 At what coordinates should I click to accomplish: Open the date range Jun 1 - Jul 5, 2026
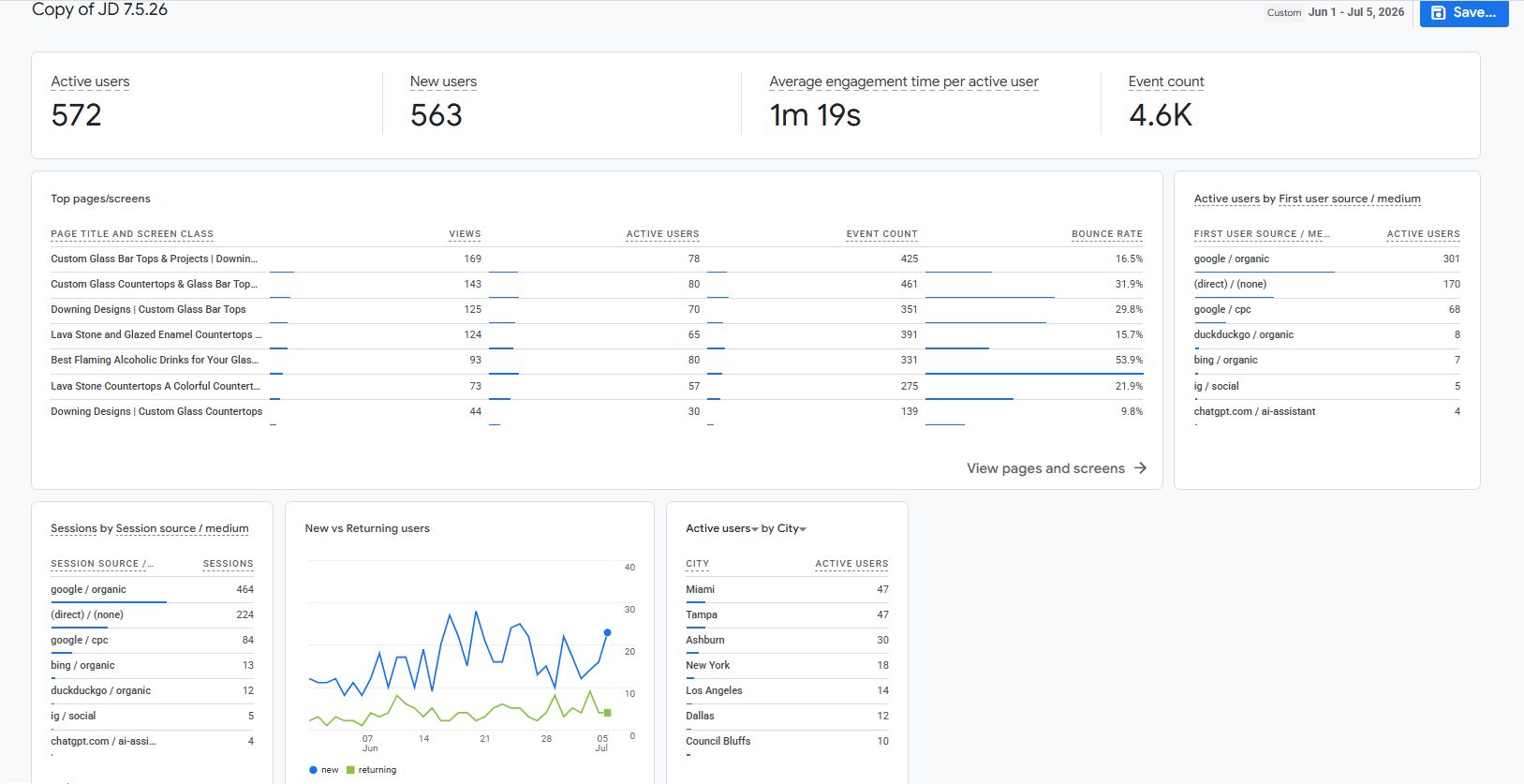1355,12
